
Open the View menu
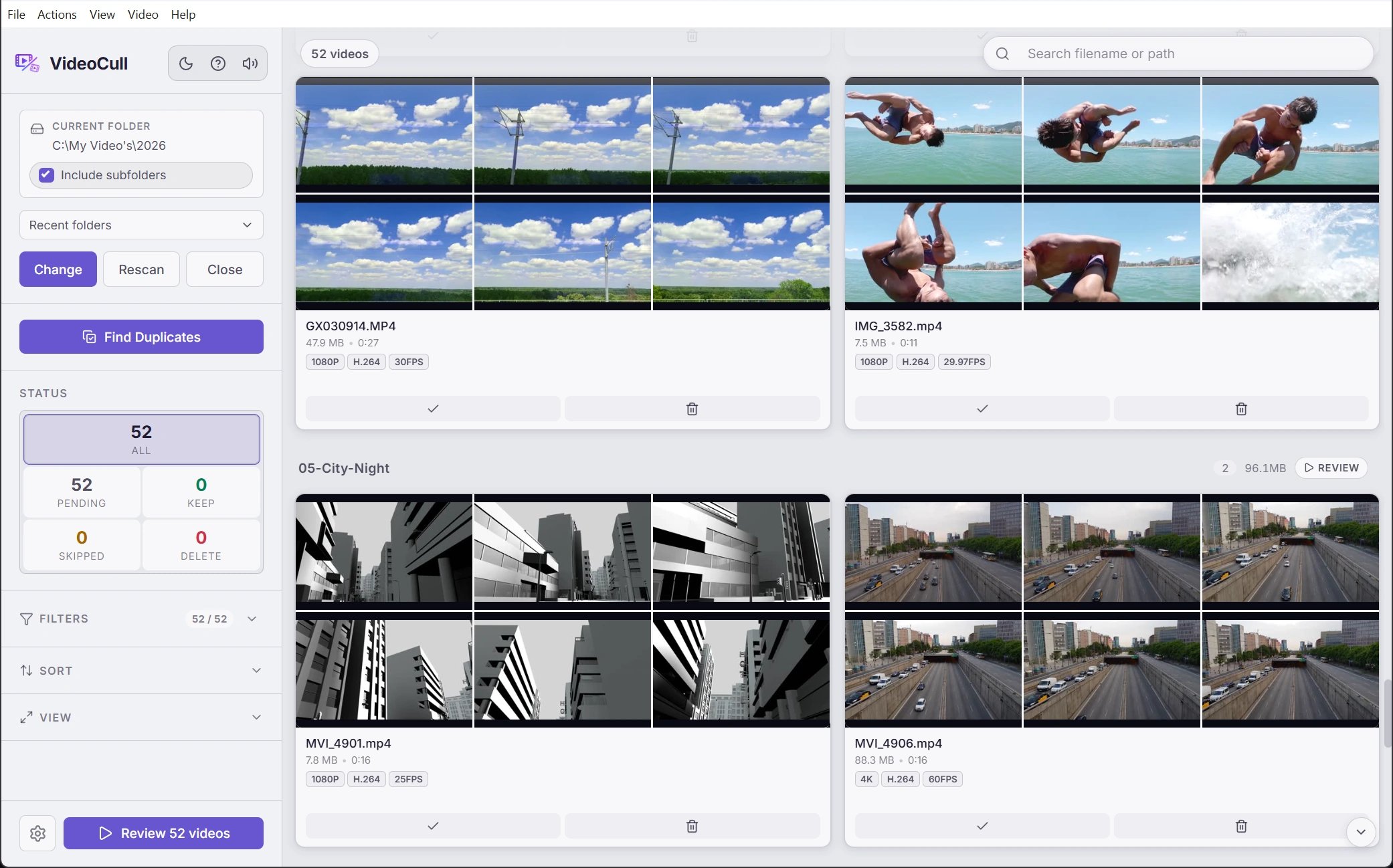click(x=102, y=14)
